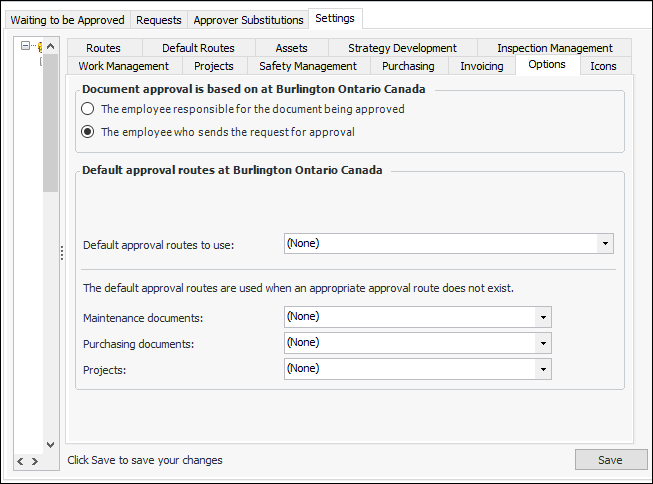Select 'employee responsible for the document' radio option
Screen dimensions: 653x484
click(x=88, y=109)
